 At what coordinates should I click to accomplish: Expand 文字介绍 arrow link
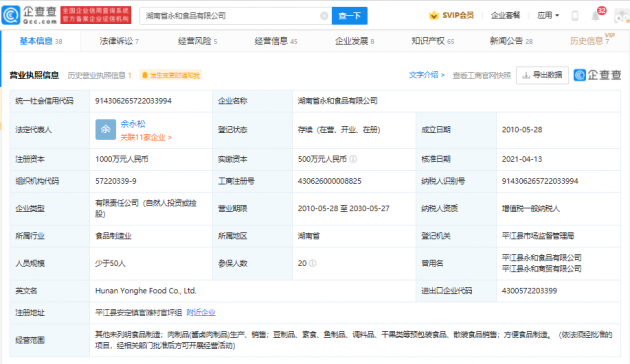[x=427, y=75]
